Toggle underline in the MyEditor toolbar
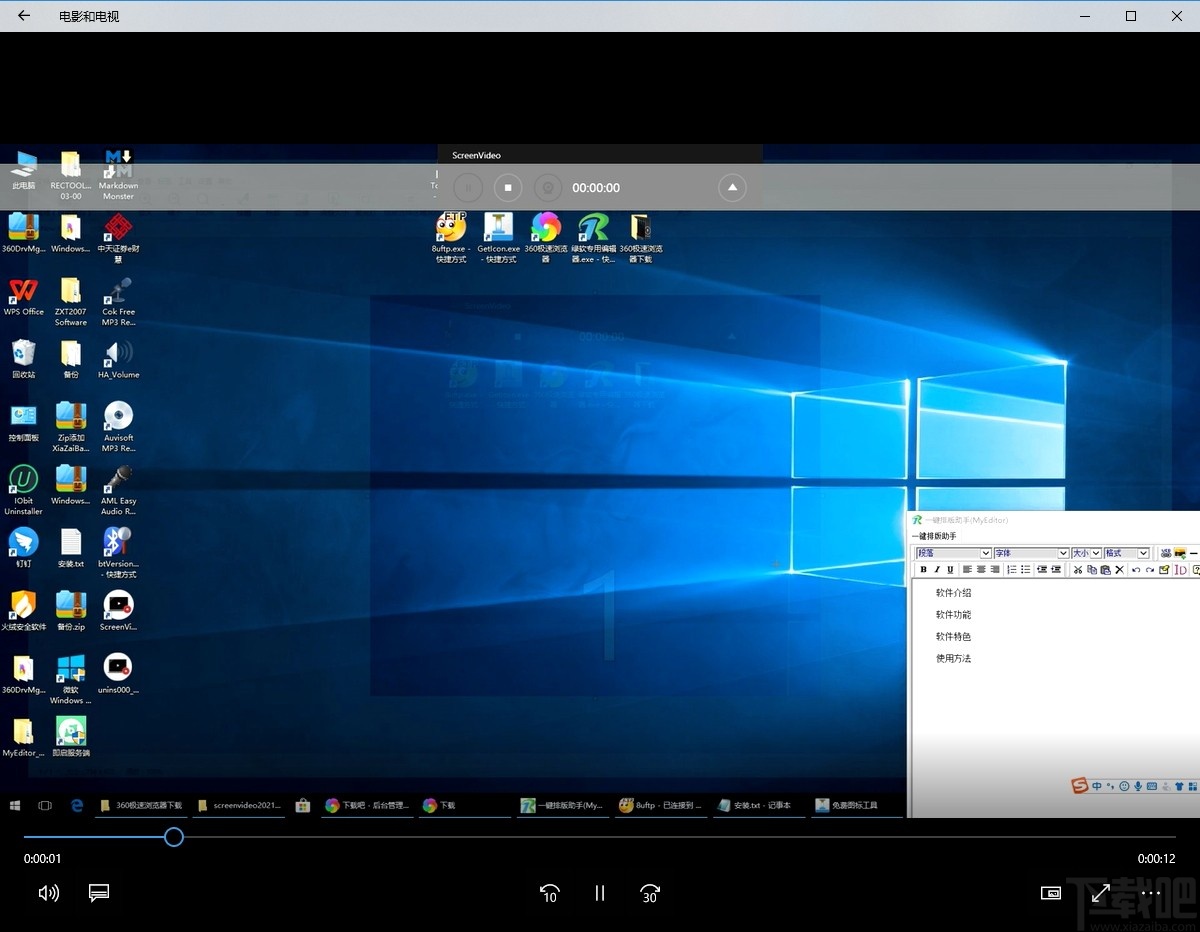 (949, 570)
